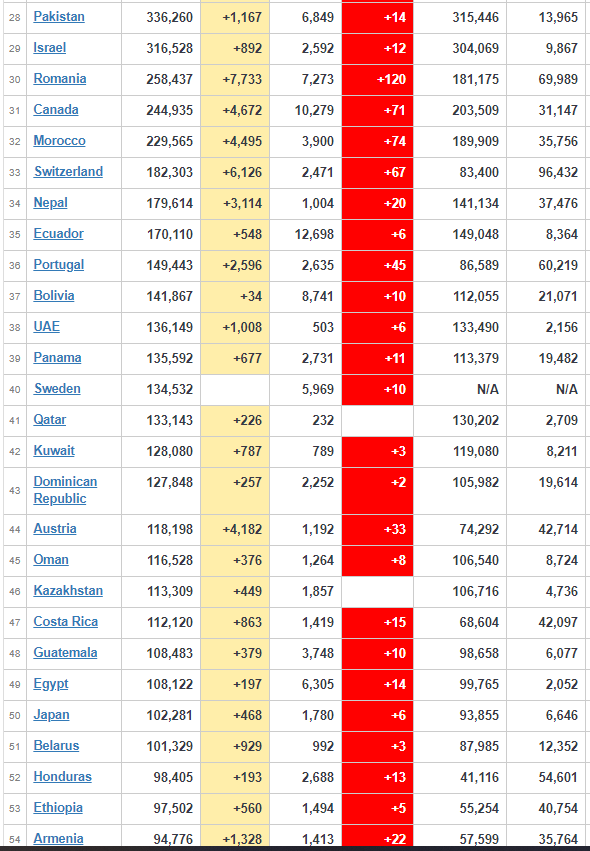
Task: Open the Ethiopia link
Action: (58, 808)
